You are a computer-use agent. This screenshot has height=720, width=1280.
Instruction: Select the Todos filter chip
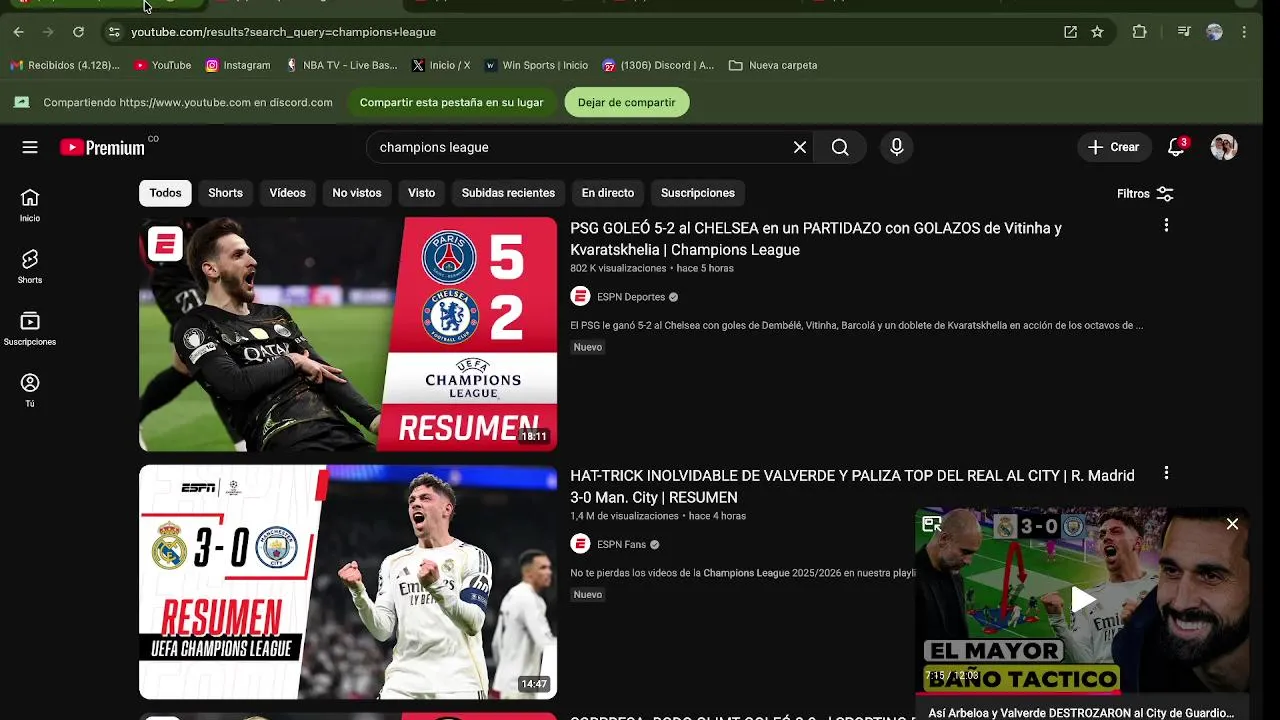point(165,193)
